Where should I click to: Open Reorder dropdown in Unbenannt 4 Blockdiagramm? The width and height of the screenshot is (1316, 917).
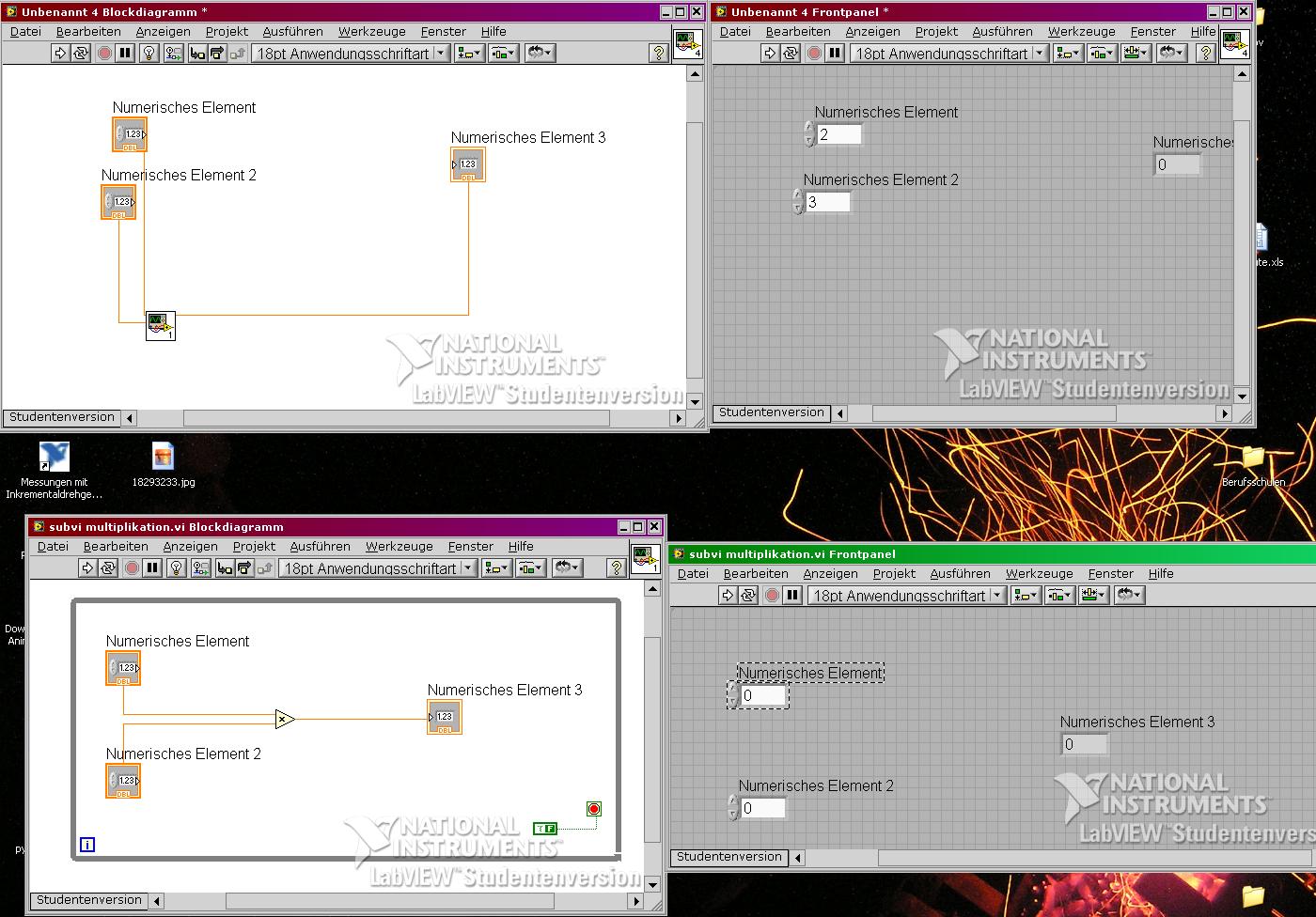(540, 54)
